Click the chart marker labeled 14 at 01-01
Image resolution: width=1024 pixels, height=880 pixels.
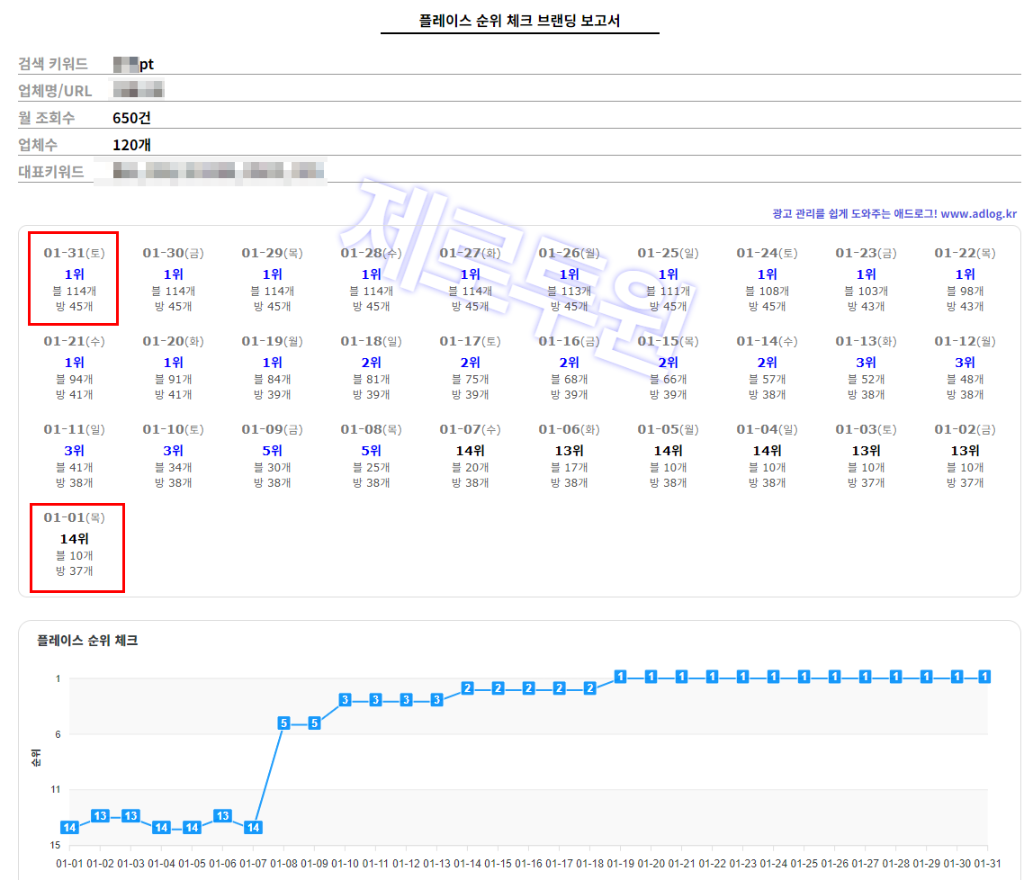pos(69,827)
